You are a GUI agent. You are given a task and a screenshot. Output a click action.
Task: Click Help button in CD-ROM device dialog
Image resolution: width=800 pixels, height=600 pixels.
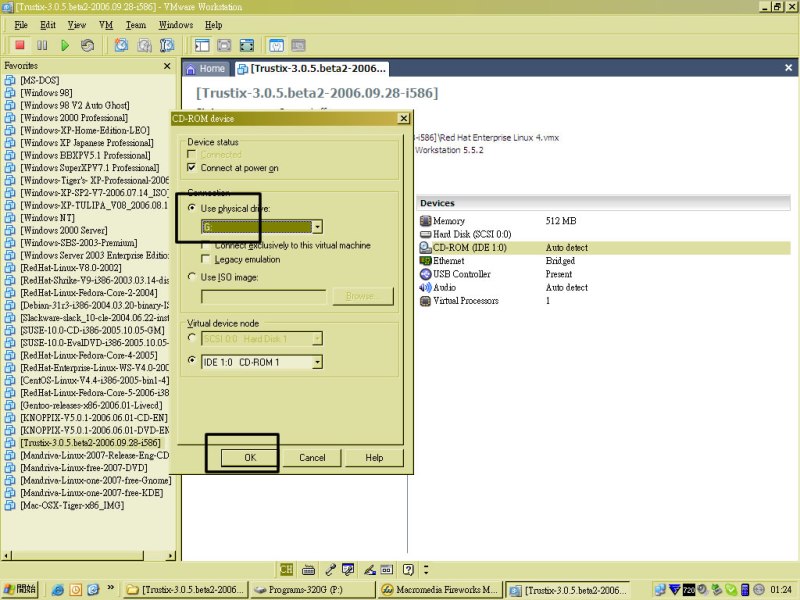point(374,458)
